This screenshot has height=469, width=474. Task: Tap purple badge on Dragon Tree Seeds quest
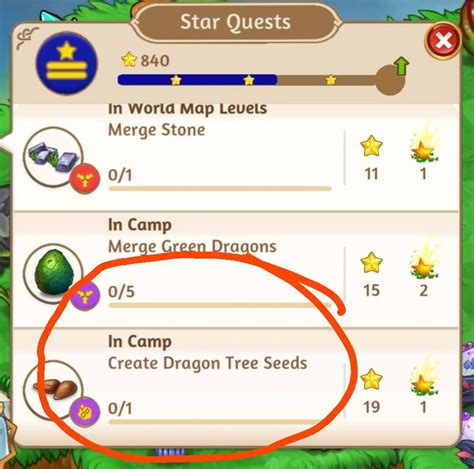coord(85,412)
